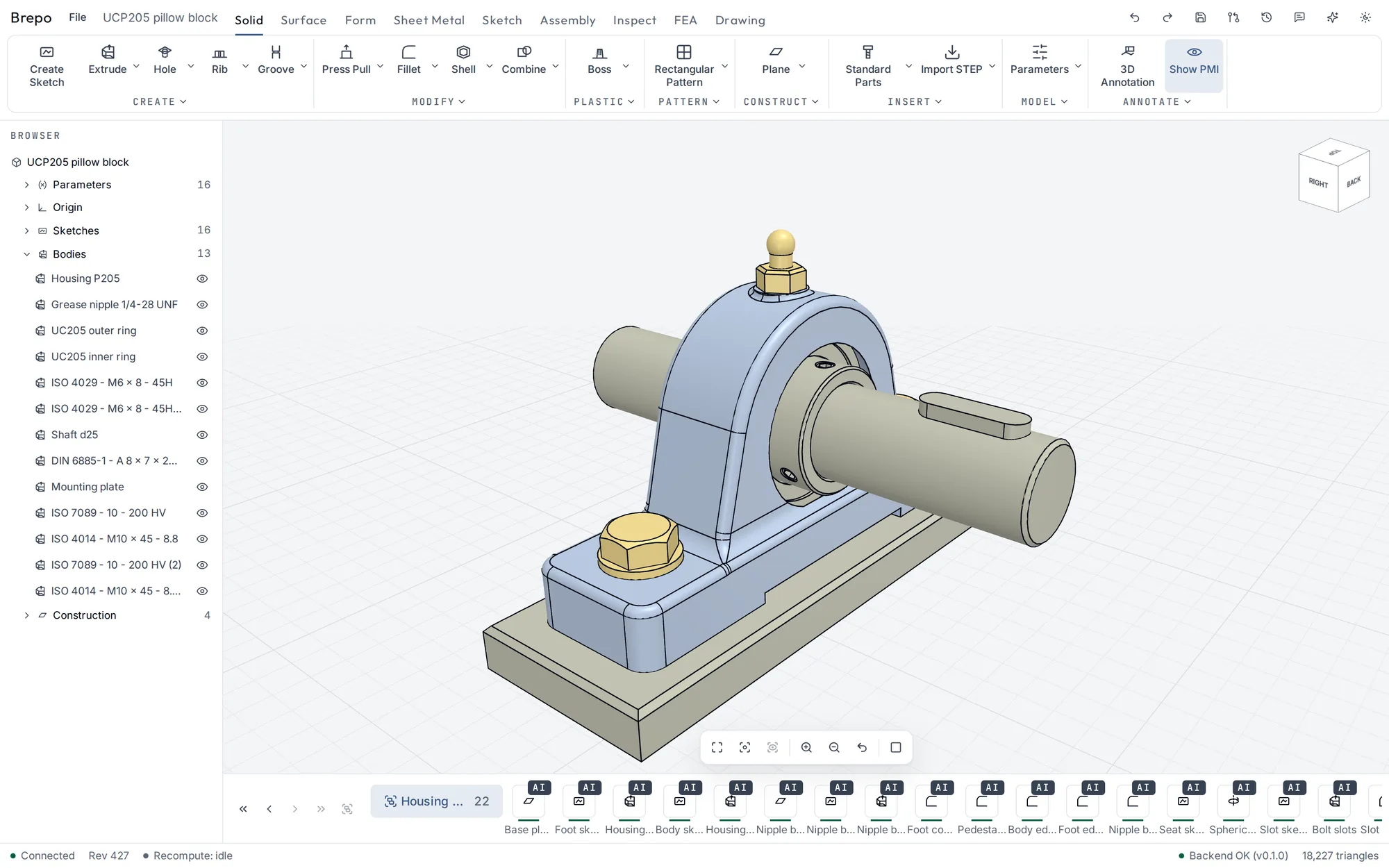Pick the Rib tool

[x=219, y=60]
